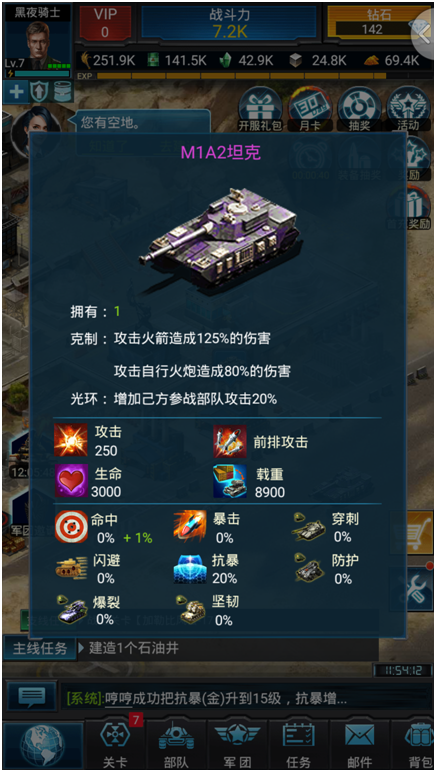Tap the plus icon under the avatar
Image resolution: width=436 pixels, height=772 pixels.
point(15,92)
